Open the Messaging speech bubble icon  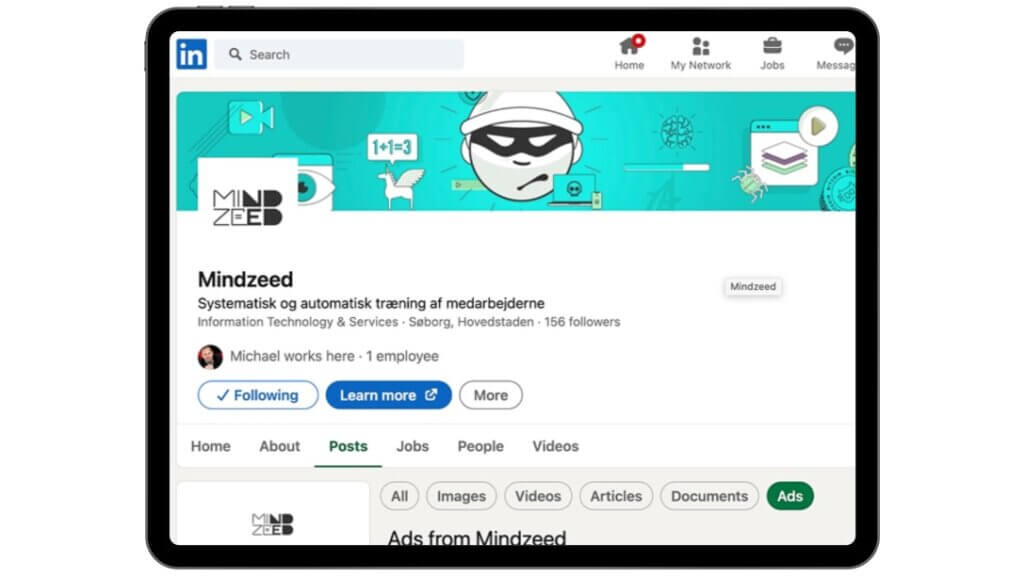tap(843, 46)
